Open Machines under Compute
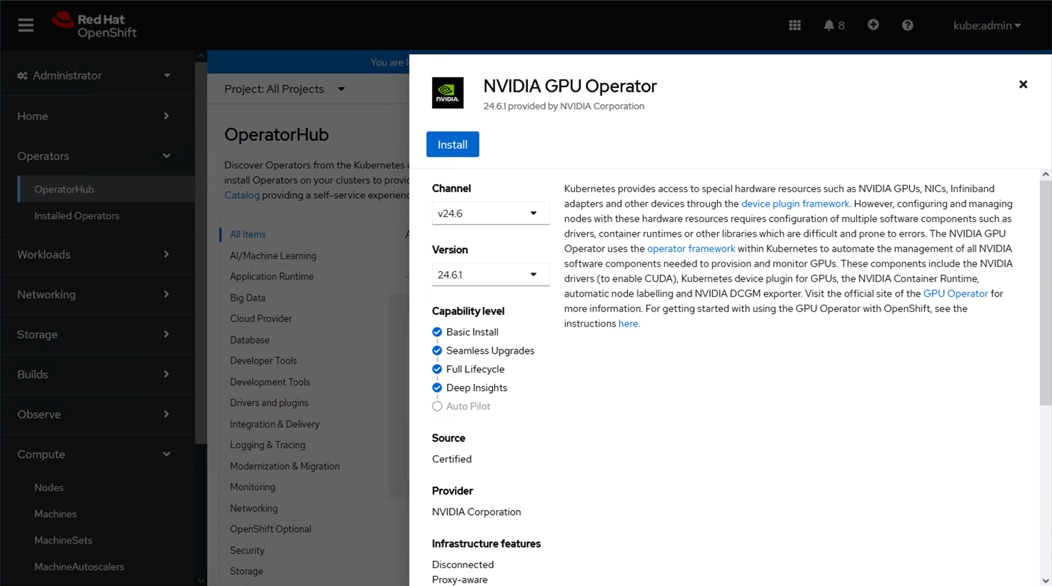 point(55,514)
